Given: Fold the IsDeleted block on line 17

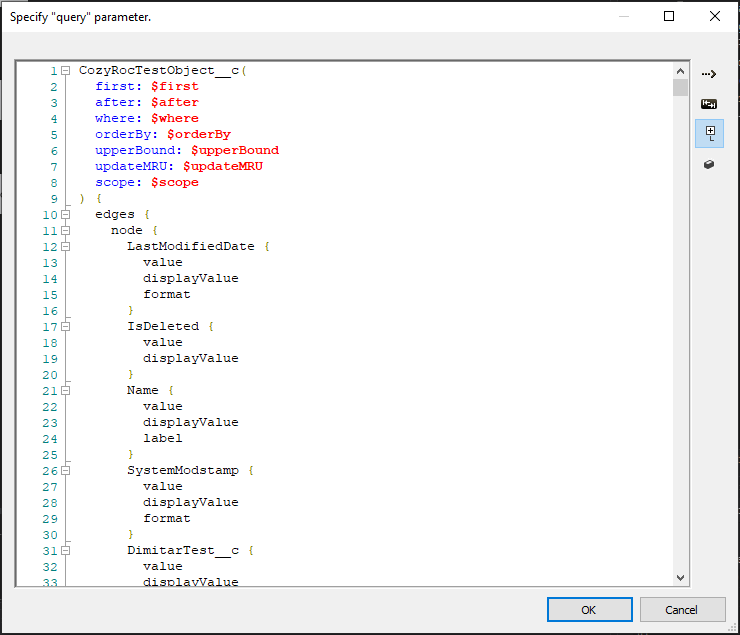Looking at the screenshot, I should (x=65, y=327).
